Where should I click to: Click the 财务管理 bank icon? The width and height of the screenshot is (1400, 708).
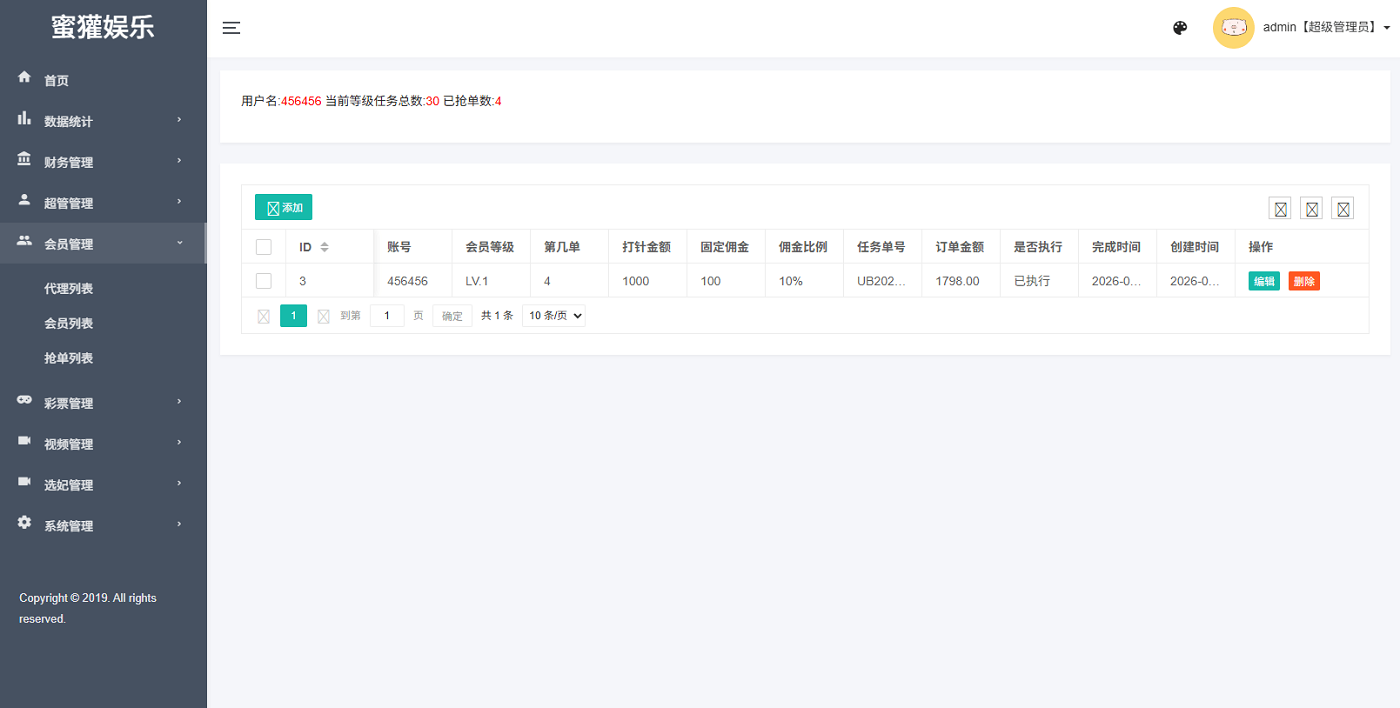point(25,160)
